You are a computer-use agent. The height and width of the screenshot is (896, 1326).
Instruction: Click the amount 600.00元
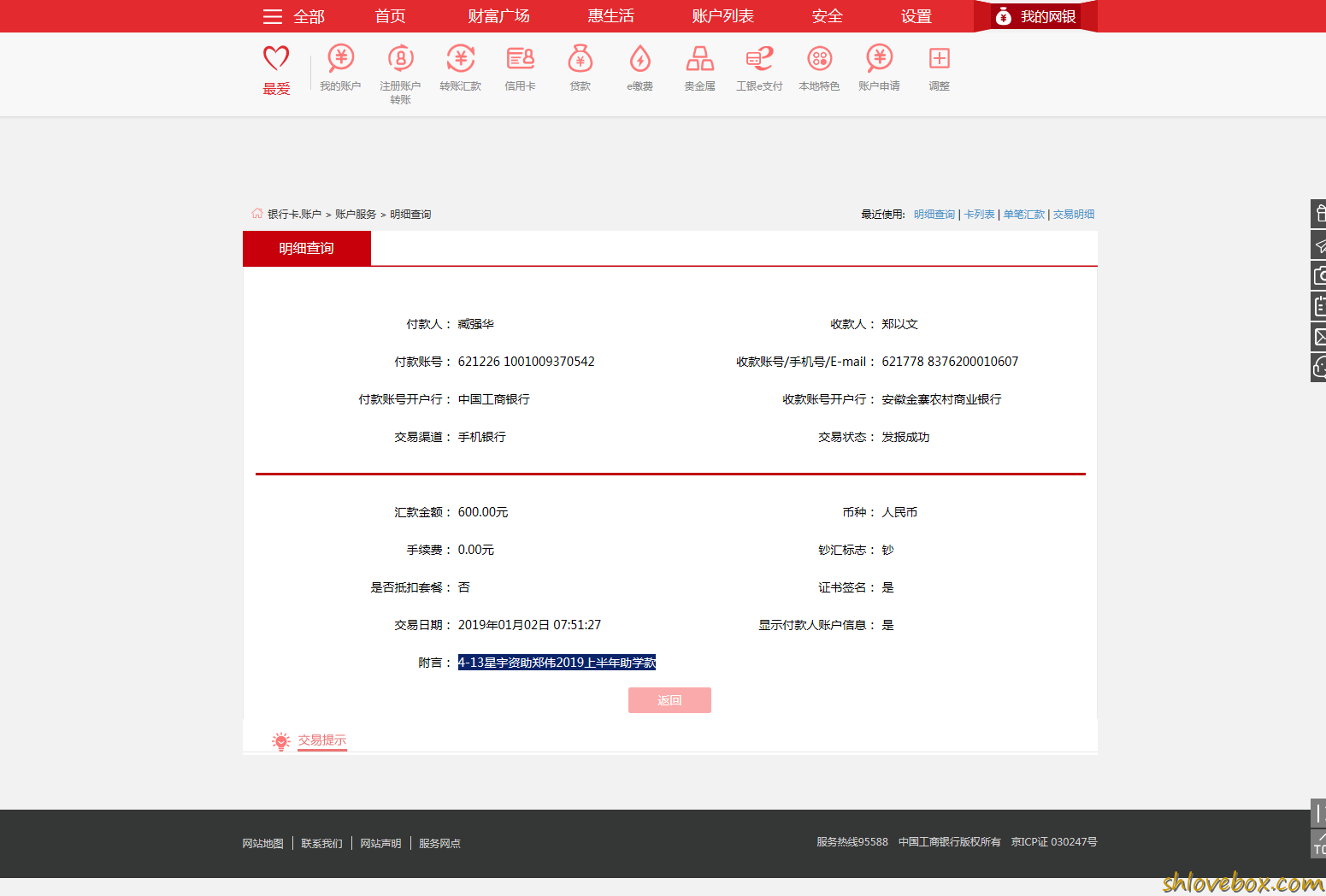click(483, 512)
